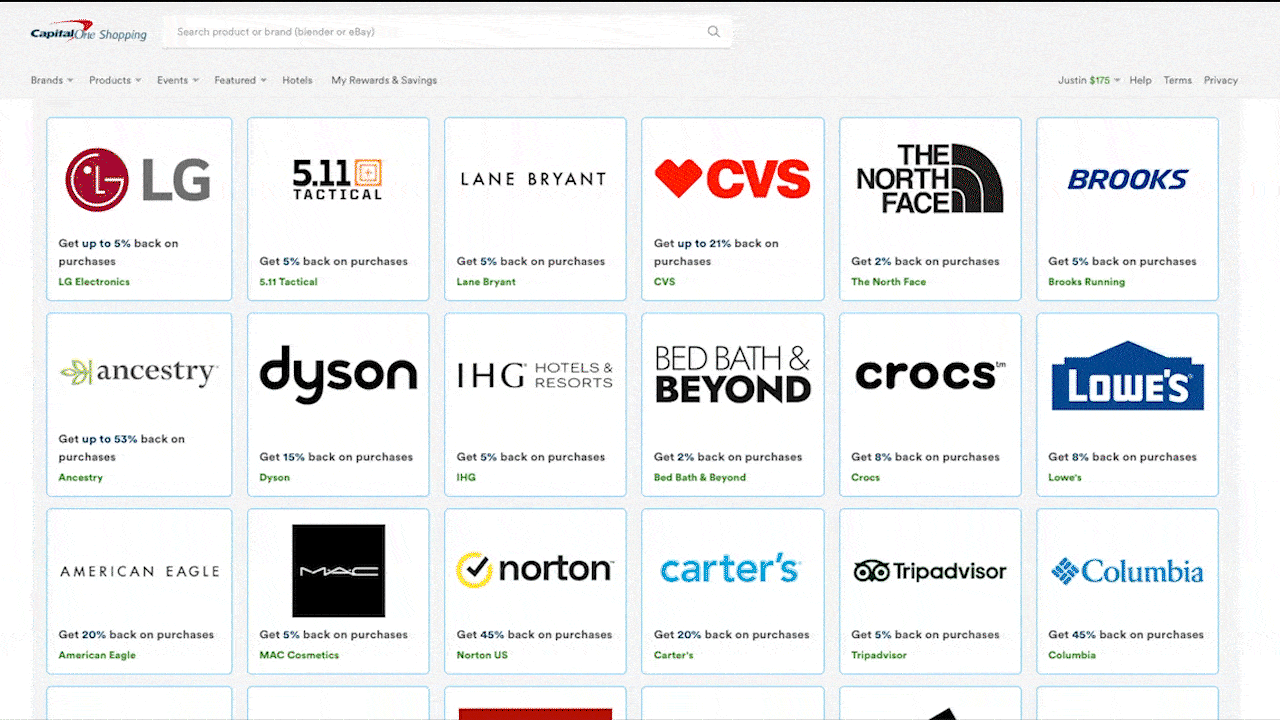The width and height of the screenshot is (1280, 720).
Task: Go to the Hotels menu item
Action: (297, 80)
